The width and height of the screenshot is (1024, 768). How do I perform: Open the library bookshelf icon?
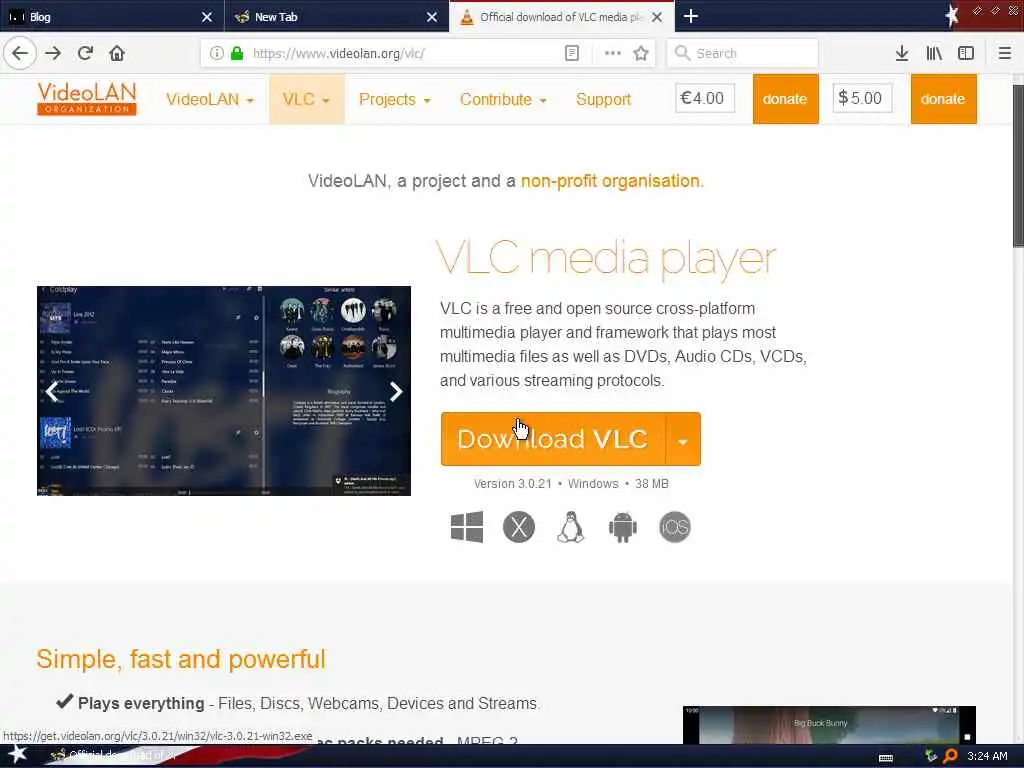(x=934, y=53)
